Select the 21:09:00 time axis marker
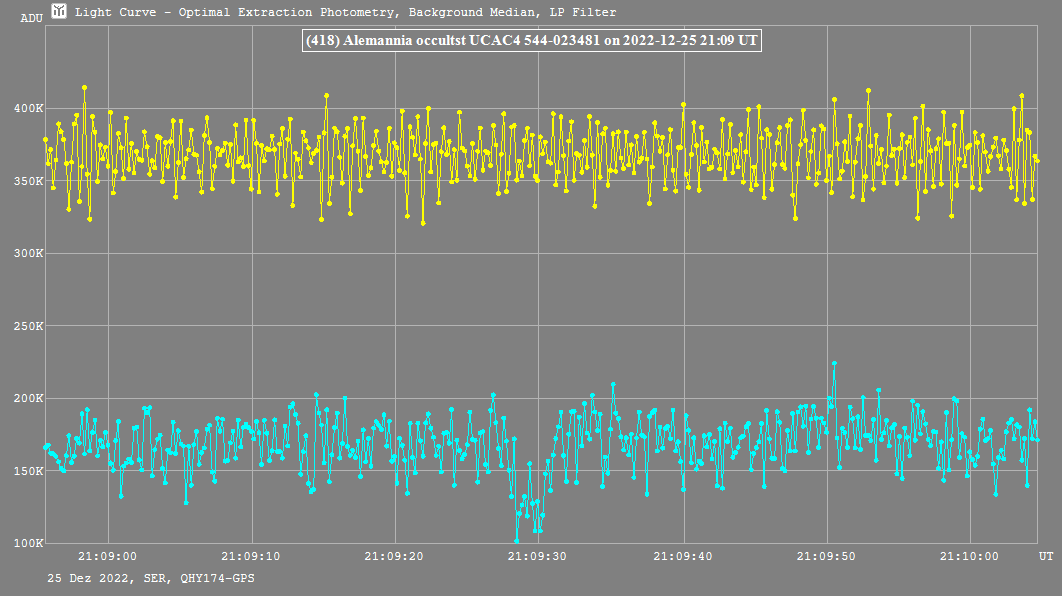 point(107,556)
